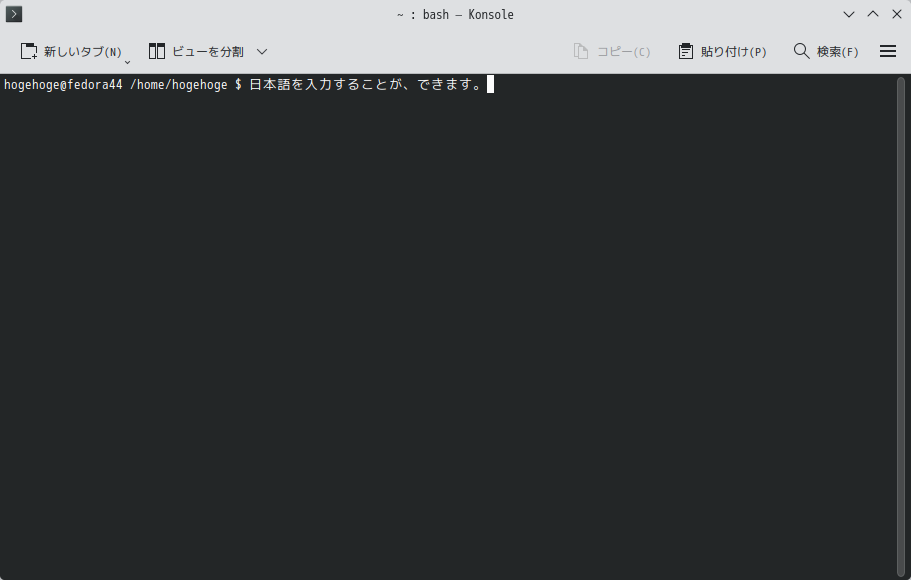Click the terminal vertical scrollbar
Viewport: 911px width, 580px height.
point(901,326)
